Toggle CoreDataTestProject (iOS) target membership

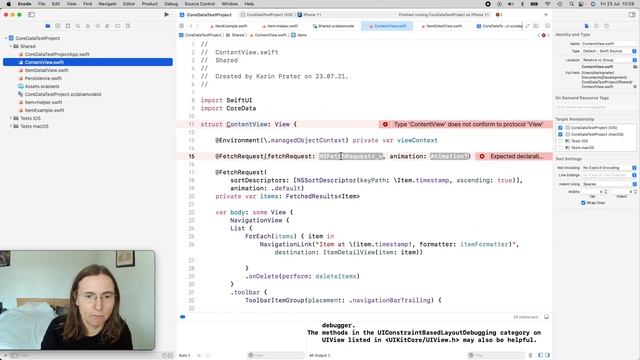(560, 128)
